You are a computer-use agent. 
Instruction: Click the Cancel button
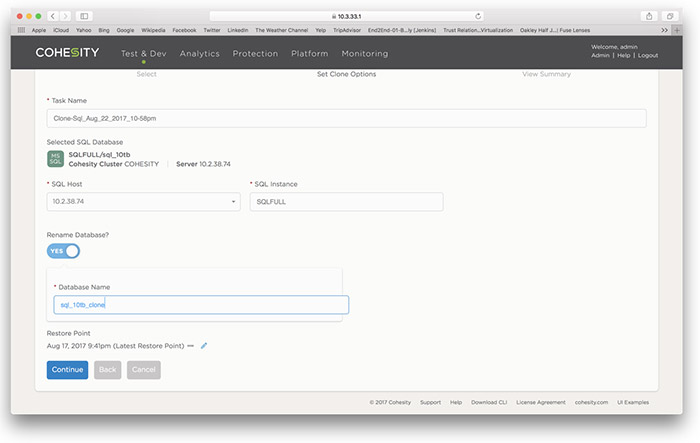(143, 370)
